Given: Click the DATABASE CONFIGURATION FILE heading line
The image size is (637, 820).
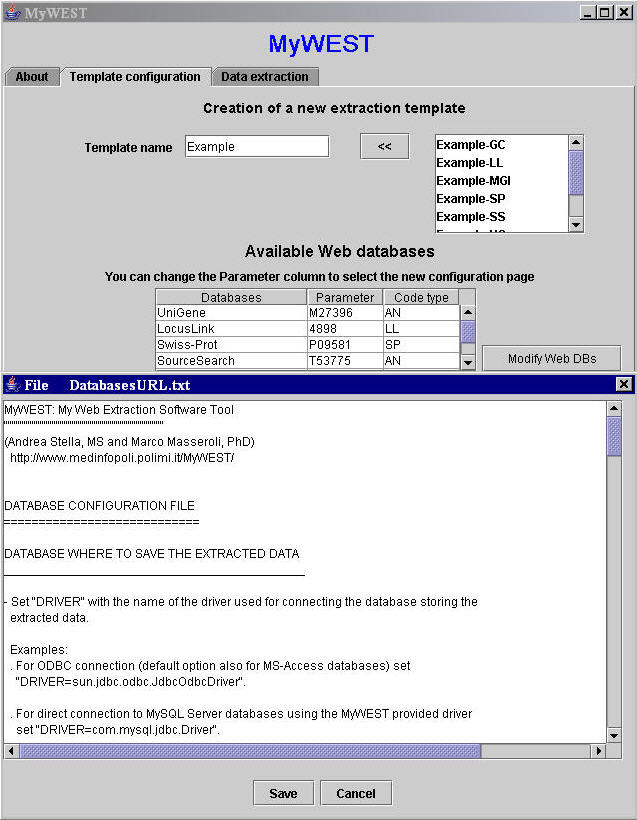Looking at the screenshot, I should [99, 506].
